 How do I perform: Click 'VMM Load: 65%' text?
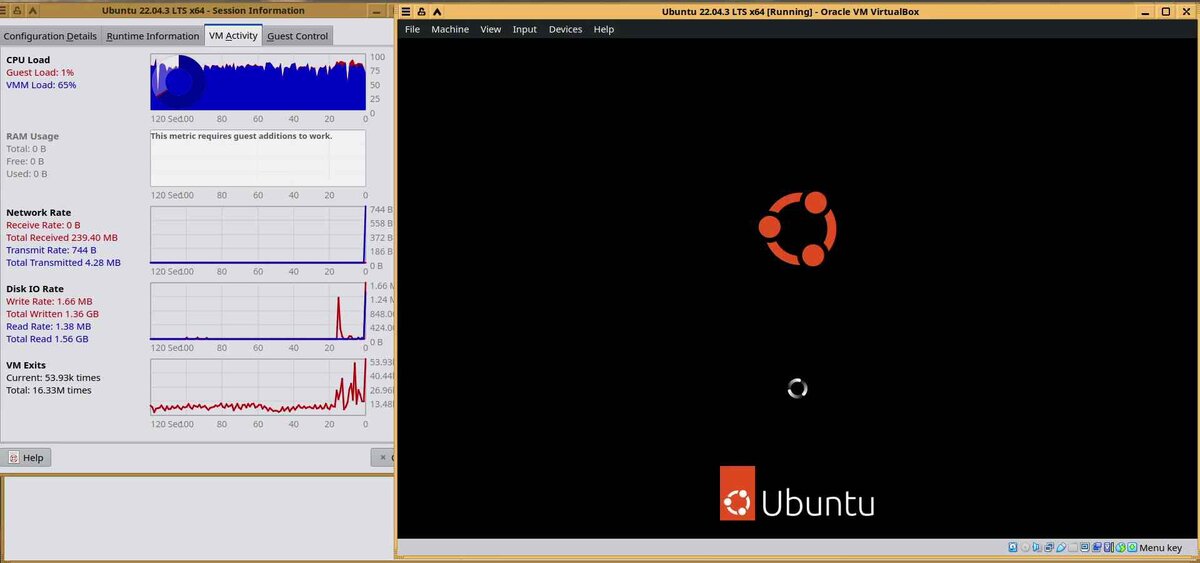[x=41, y=85]
